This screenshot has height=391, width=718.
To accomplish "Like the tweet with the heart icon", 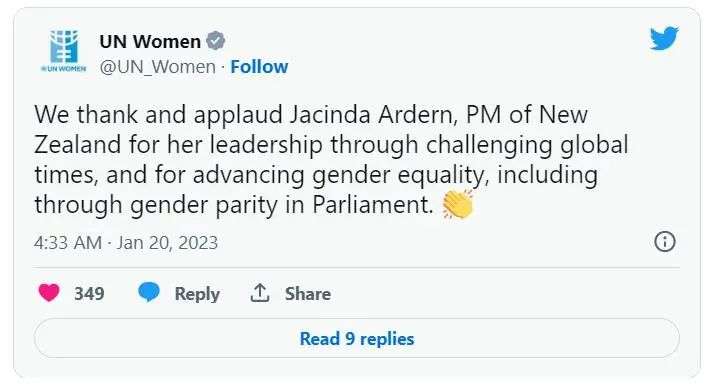I will pos(49,293).
